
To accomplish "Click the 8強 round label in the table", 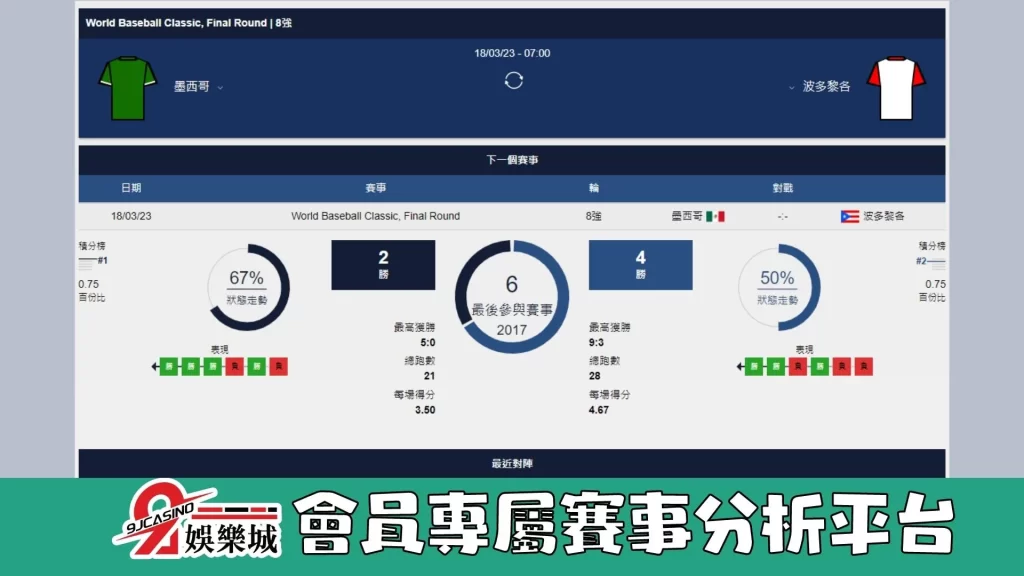I will [593, 215].
